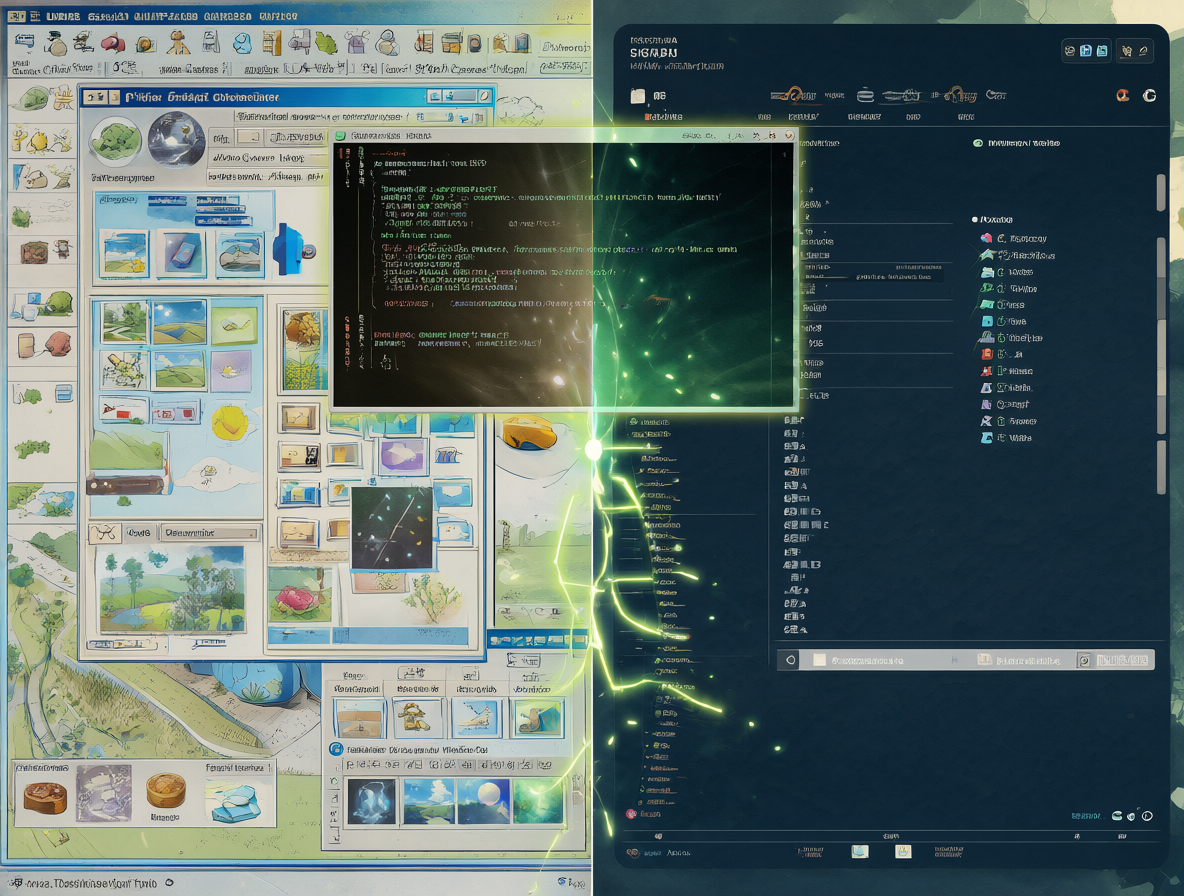Viewport: 1184px width, 896px height.
Task: Click the yellow cabinet icon in the left app toolbar
Action: tap(272, 42)
